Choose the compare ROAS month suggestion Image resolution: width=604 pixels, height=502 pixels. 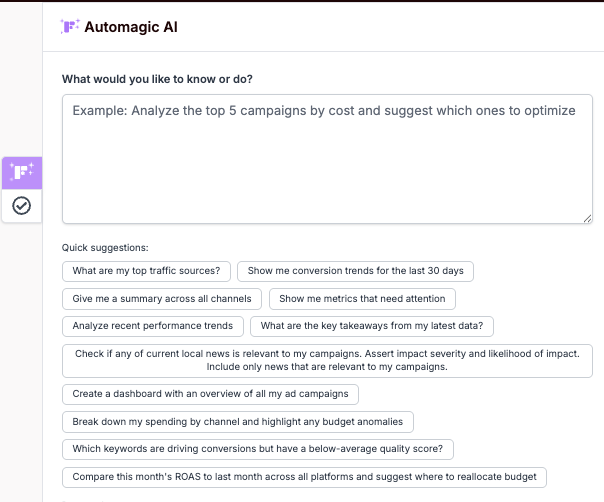point(304,477)
